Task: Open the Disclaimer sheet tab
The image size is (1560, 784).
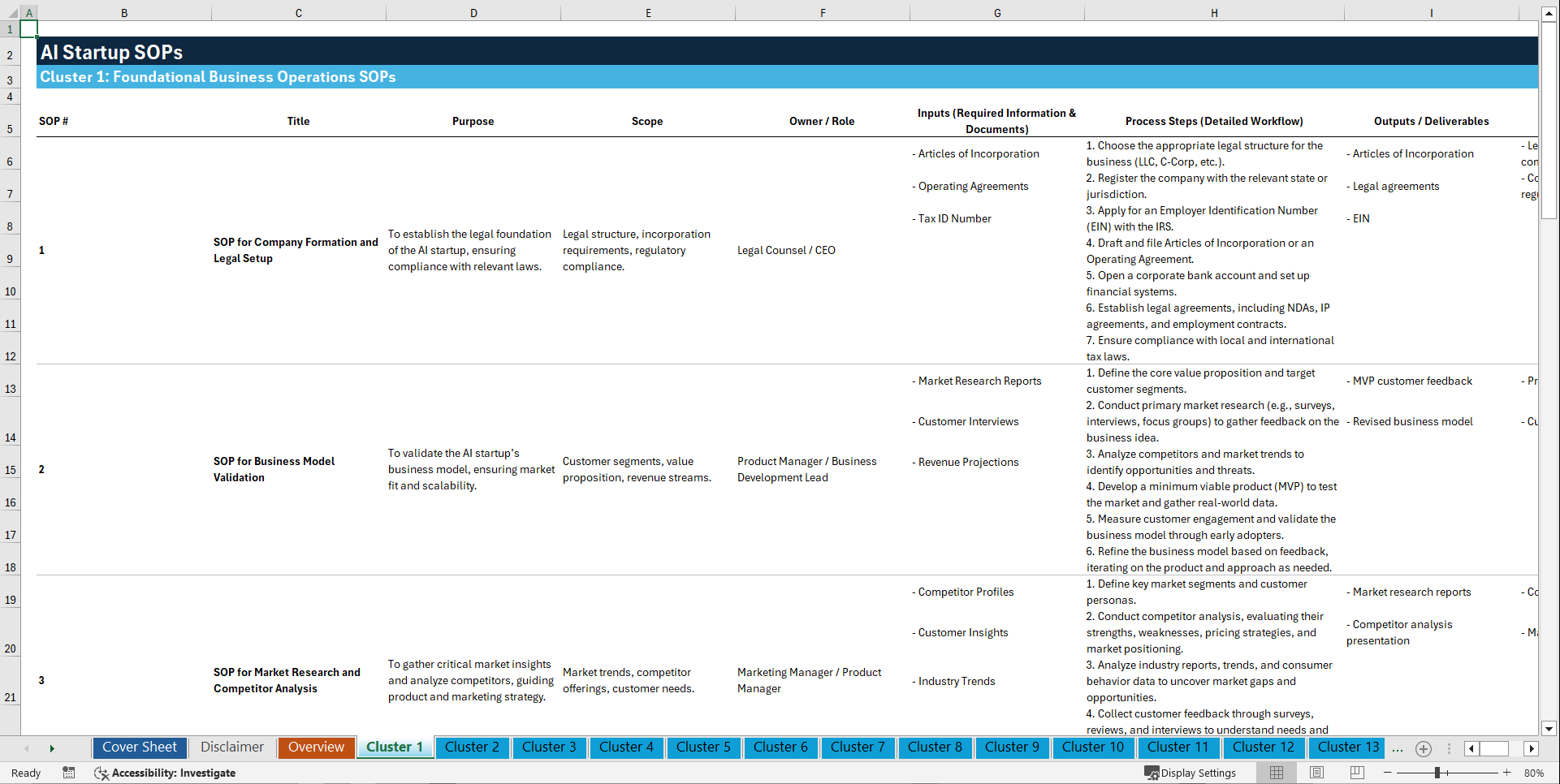Action: point(231,747)
